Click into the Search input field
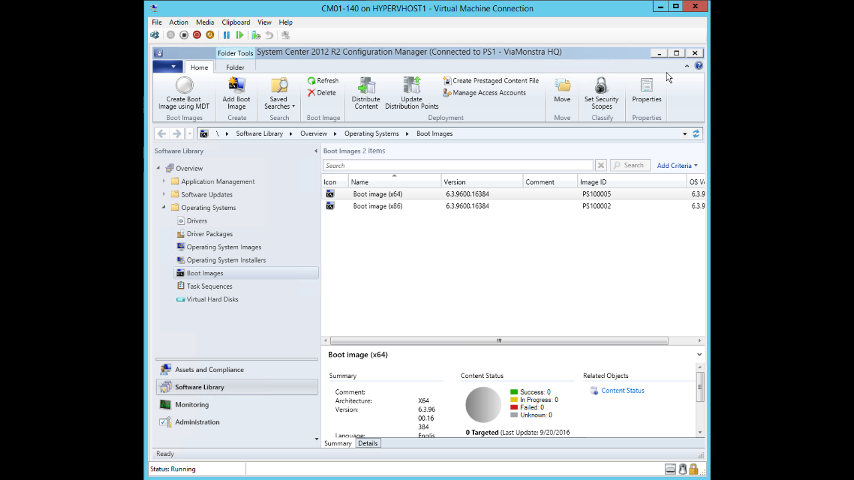This screenshot has width=854, height=480. click(x=457, y=165)
